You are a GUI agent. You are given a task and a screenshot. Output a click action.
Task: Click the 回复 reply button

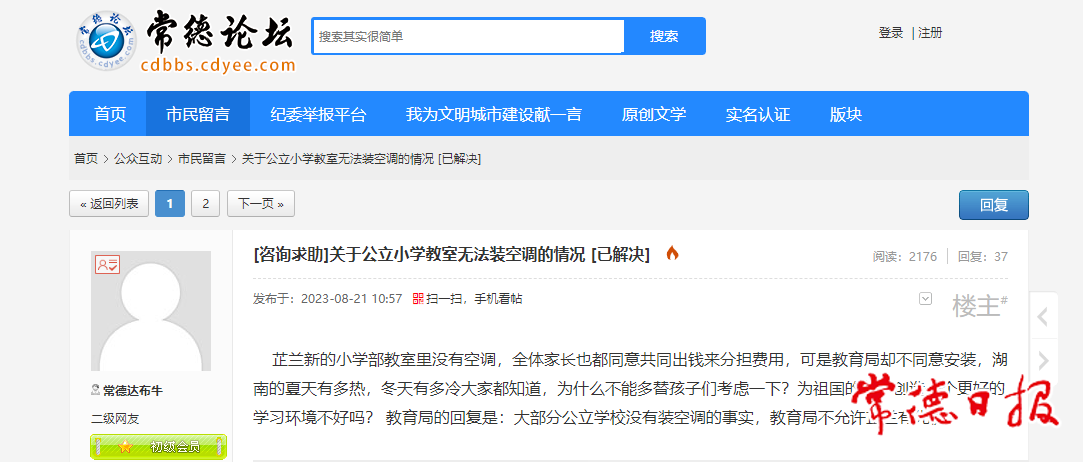tap(993, 205)
